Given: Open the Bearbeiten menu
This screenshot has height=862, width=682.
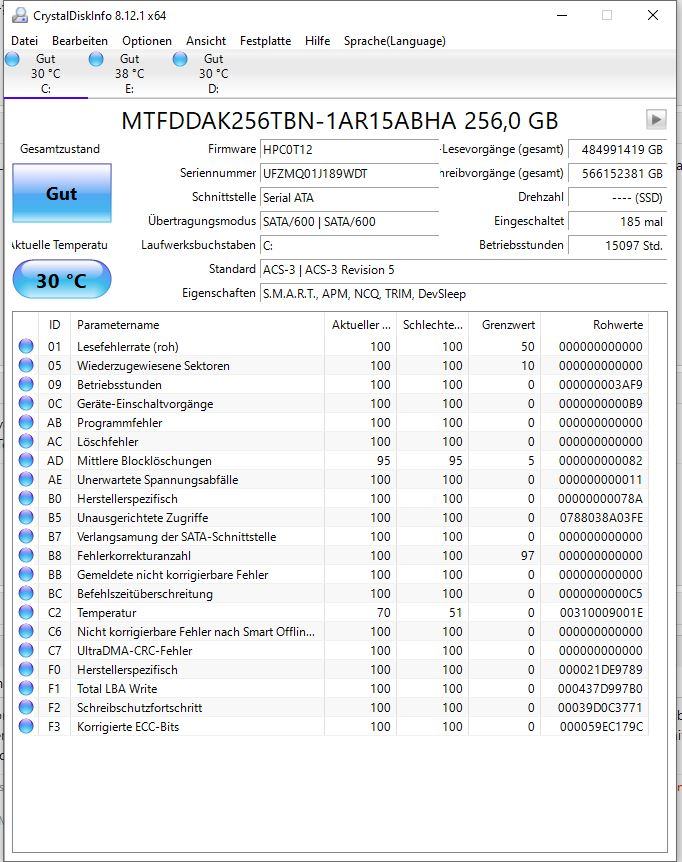Looking at the screenshot, I should coord(80,41).
